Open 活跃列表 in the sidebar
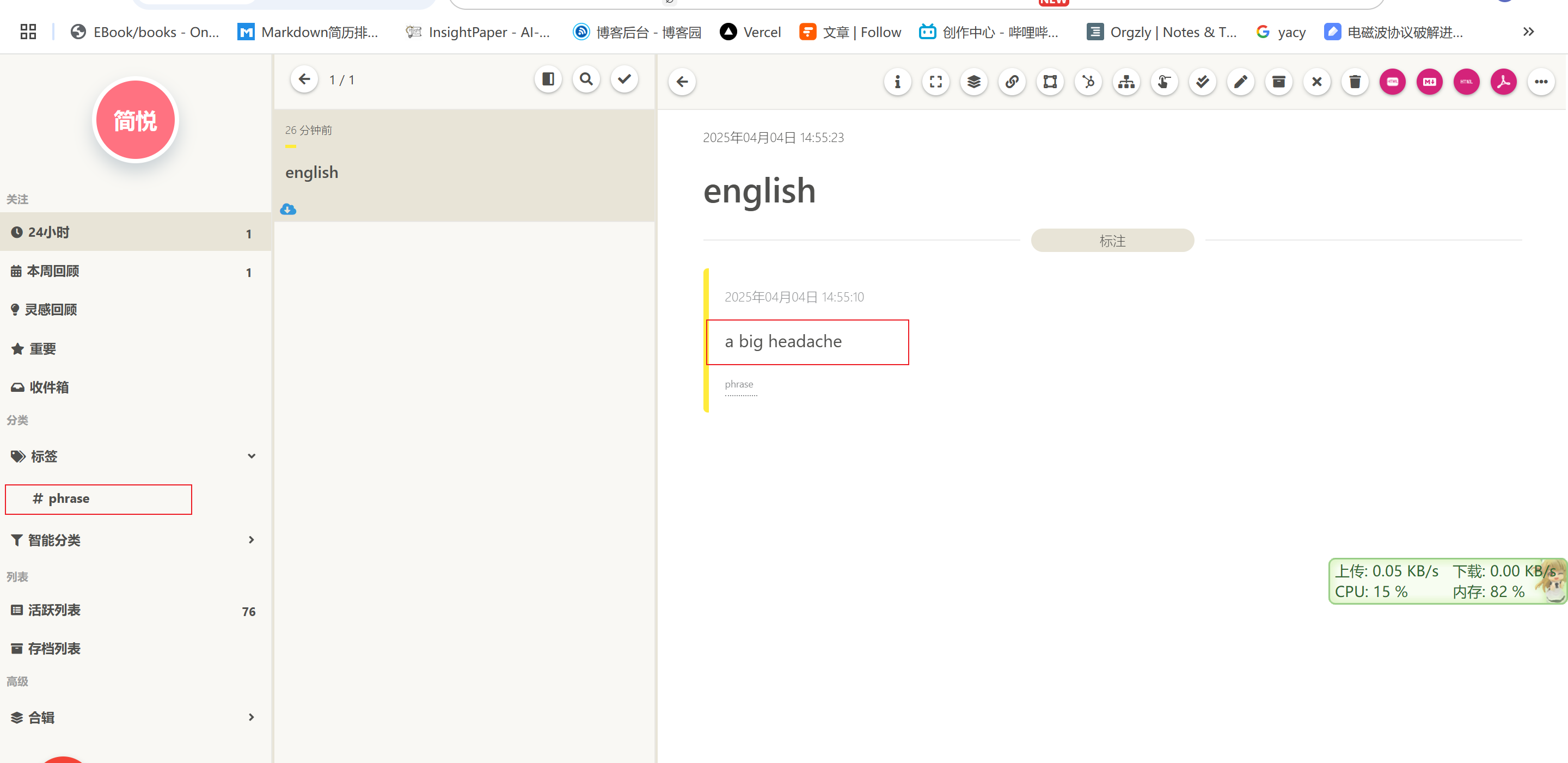Image resolution: width=1568 pixels, height=763 pixels. (135, 610)
